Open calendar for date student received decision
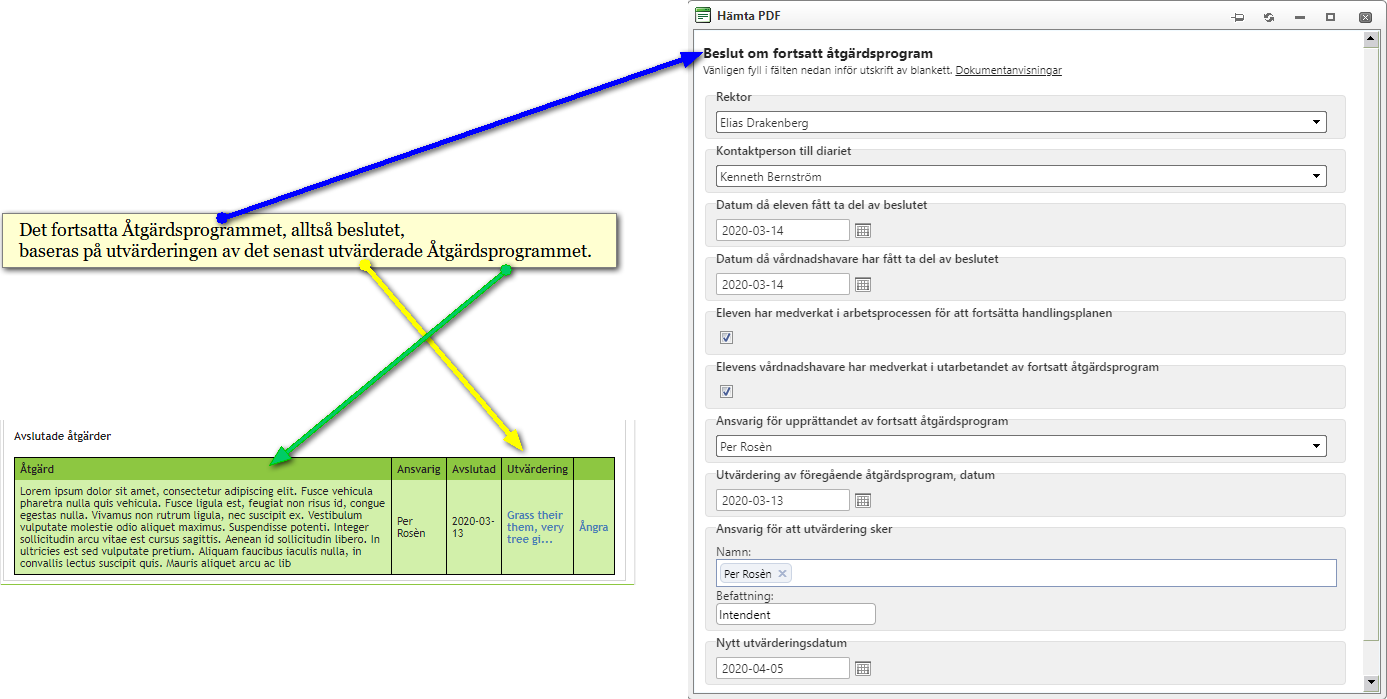Screen dimensions: 1387x699 tap(863, 231)
